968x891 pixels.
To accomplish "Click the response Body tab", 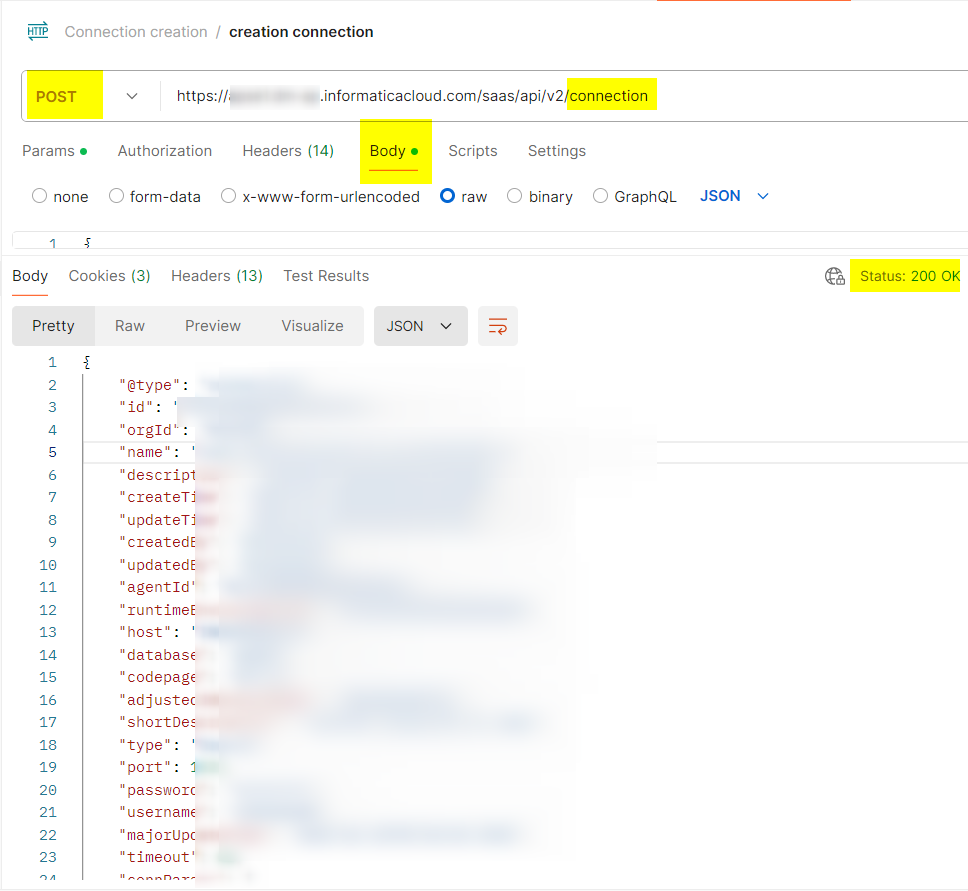I will tap(30, 276).
